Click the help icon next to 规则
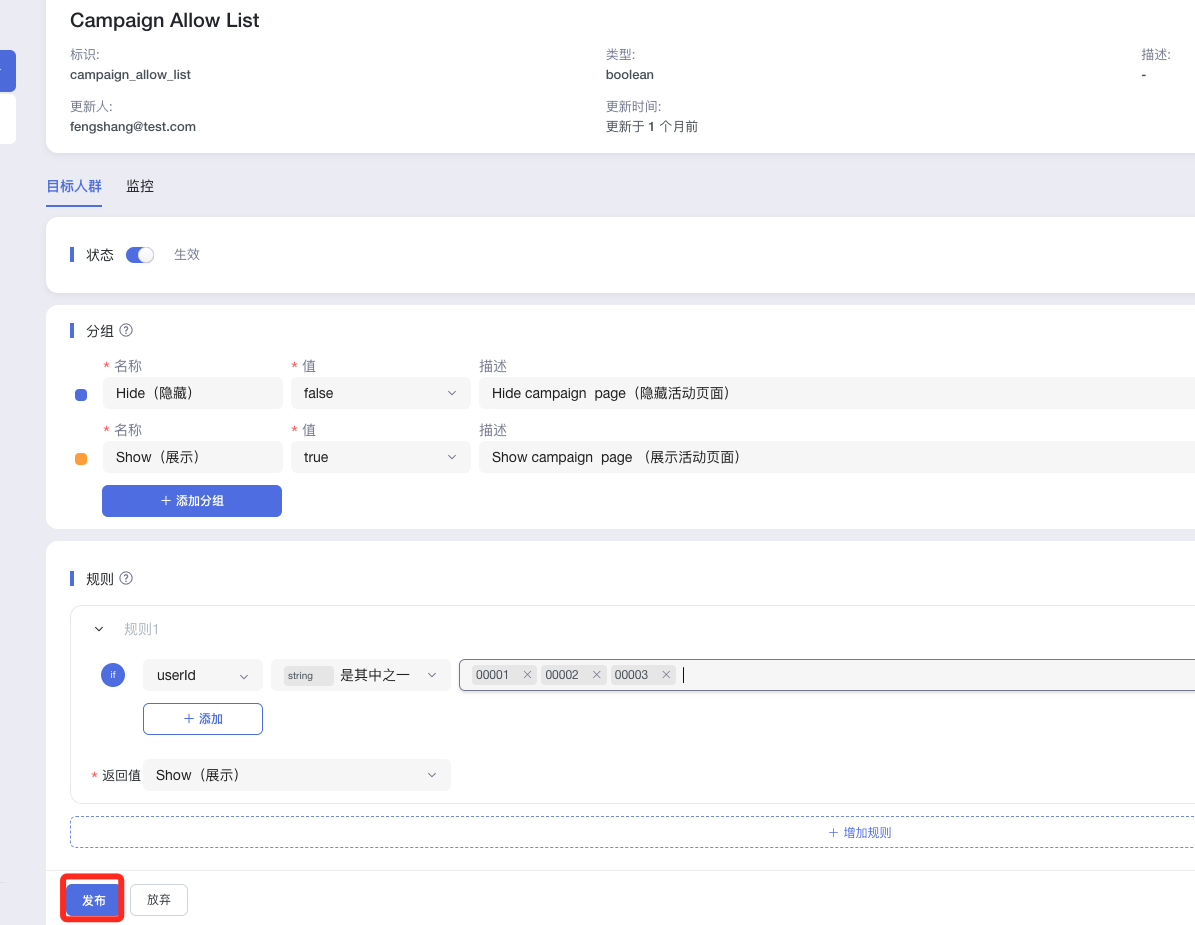This screenshot has height=925, width=1195. tap(126, 578)
